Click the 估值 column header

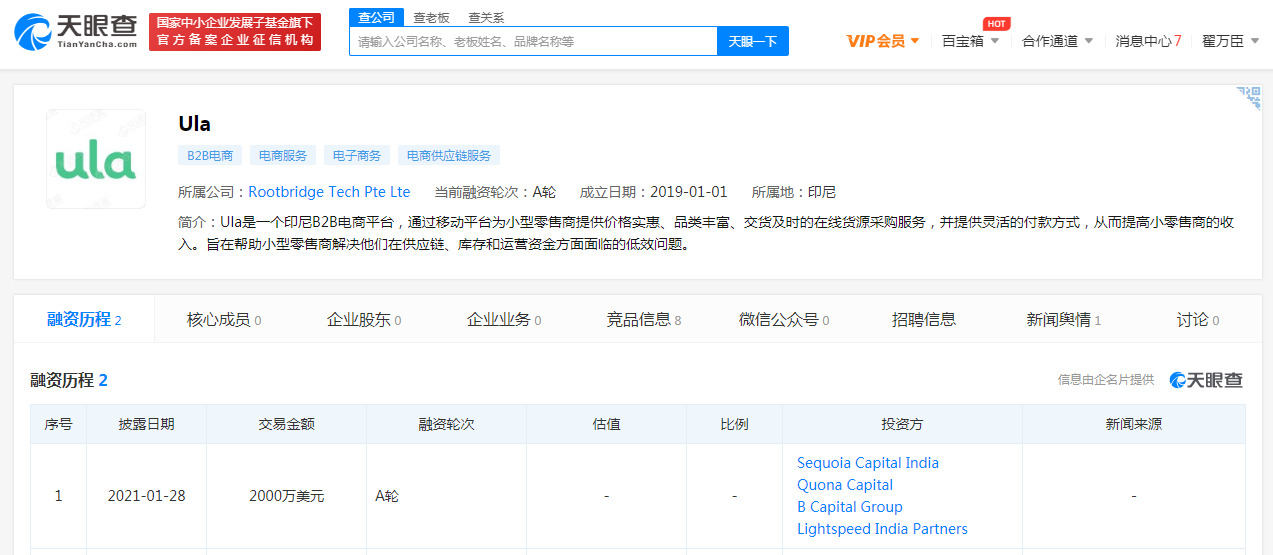pos(606,424)
